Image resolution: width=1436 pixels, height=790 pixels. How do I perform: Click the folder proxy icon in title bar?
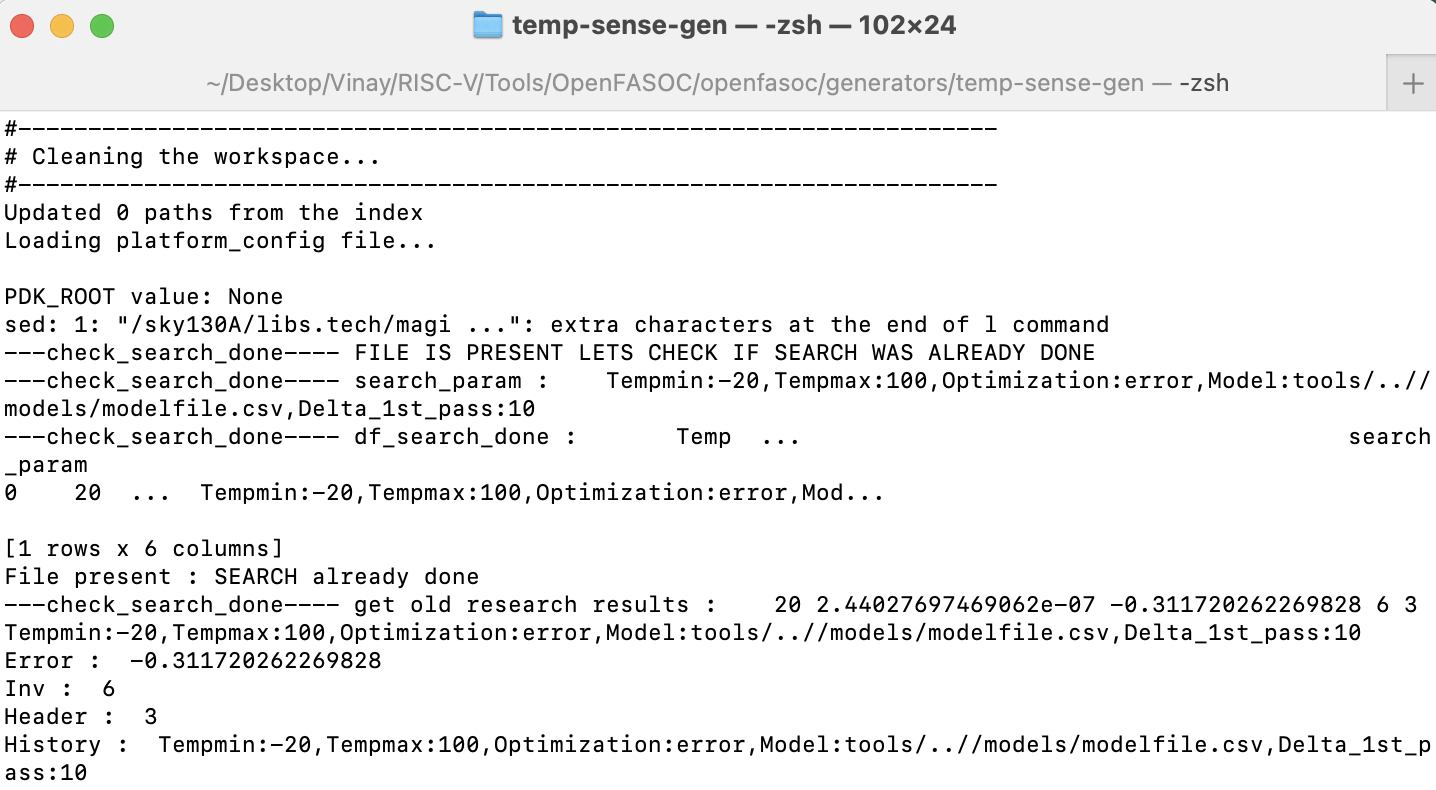pos(487,25)
